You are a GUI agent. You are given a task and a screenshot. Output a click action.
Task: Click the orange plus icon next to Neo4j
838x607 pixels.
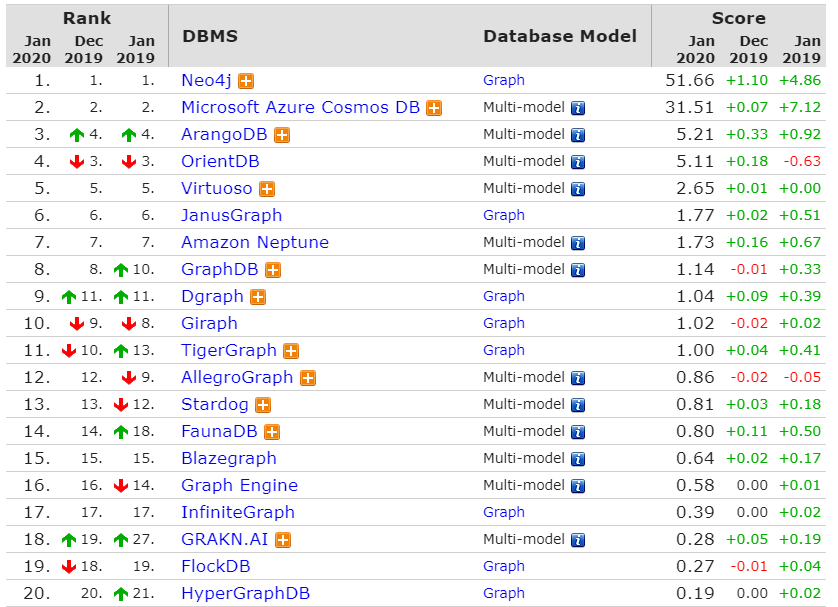coord(246,81)
